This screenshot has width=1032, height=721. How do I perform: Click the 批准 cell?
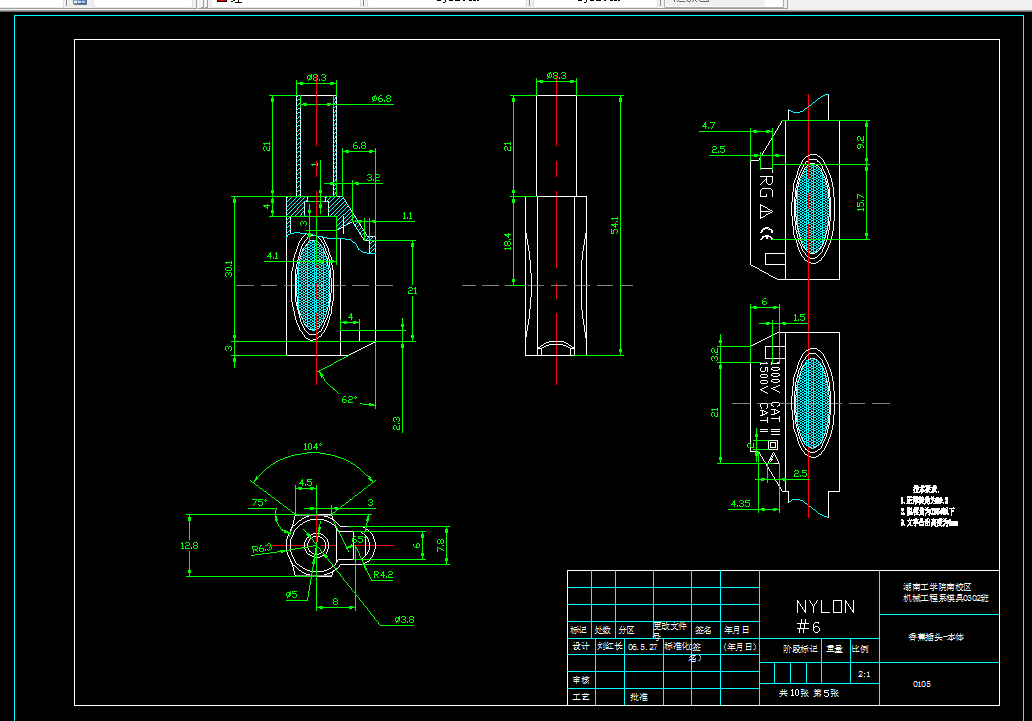tap(638, 697)
